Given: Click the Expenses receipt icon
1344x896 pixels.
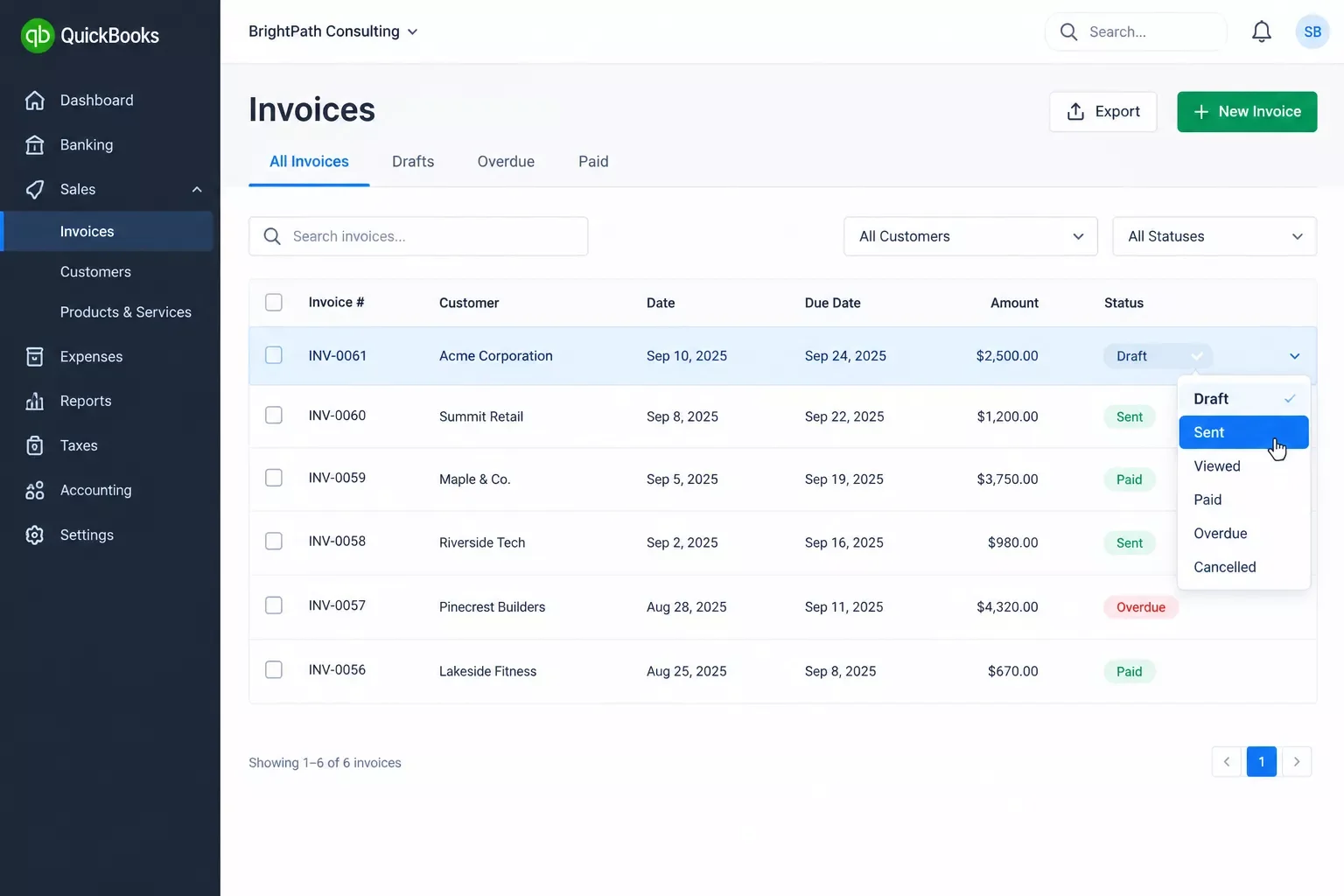Looking at the screenshot, I should coord(35,357).
